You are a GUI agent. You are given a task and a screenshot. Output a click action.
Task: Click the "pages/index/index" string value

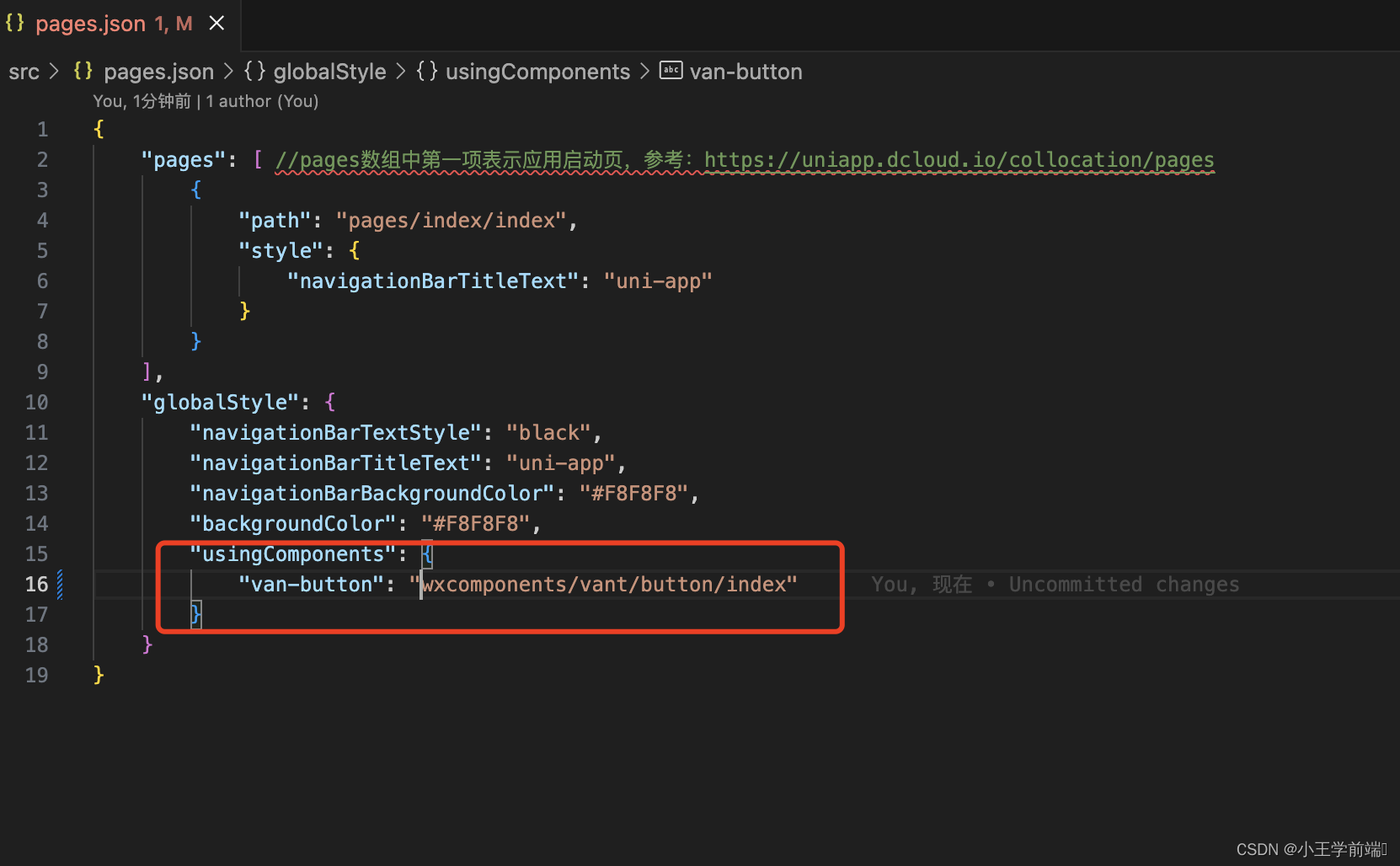[452, 221]
